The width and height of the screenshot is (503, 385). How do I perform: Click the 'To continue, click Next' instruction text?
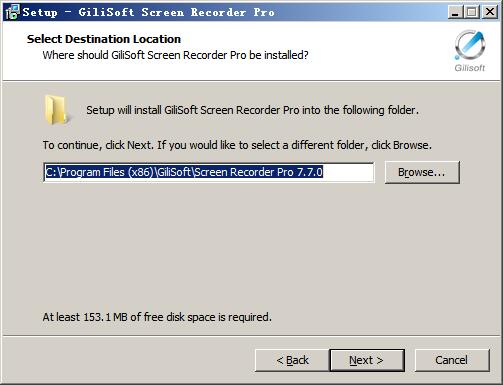[x=237, y=145]
